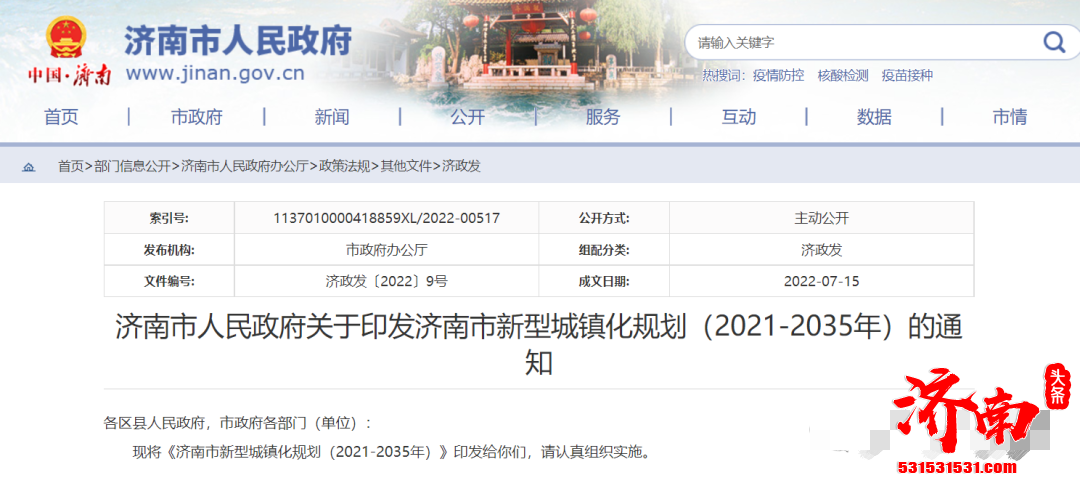Click the 公开方式 label cell
1080x483 pixels.
click(604, 218)
